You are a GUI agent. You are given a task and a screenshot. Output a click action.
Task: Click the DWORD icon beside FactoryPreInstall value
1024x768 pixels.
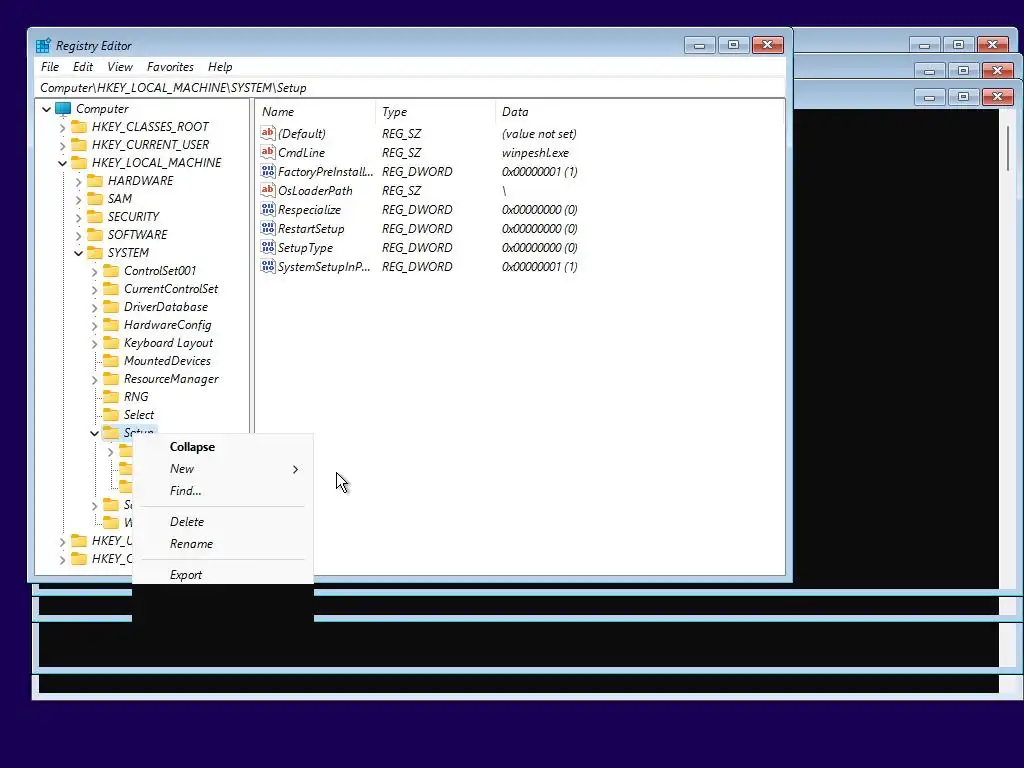pos(268,171)
